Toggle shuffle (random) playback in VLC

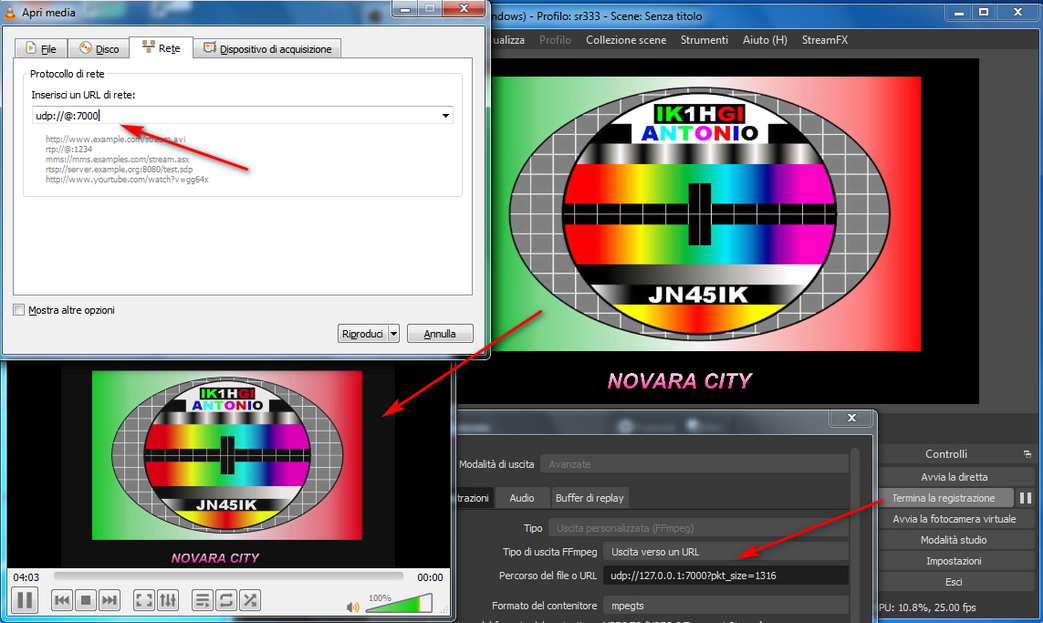[x=250, y=600]
